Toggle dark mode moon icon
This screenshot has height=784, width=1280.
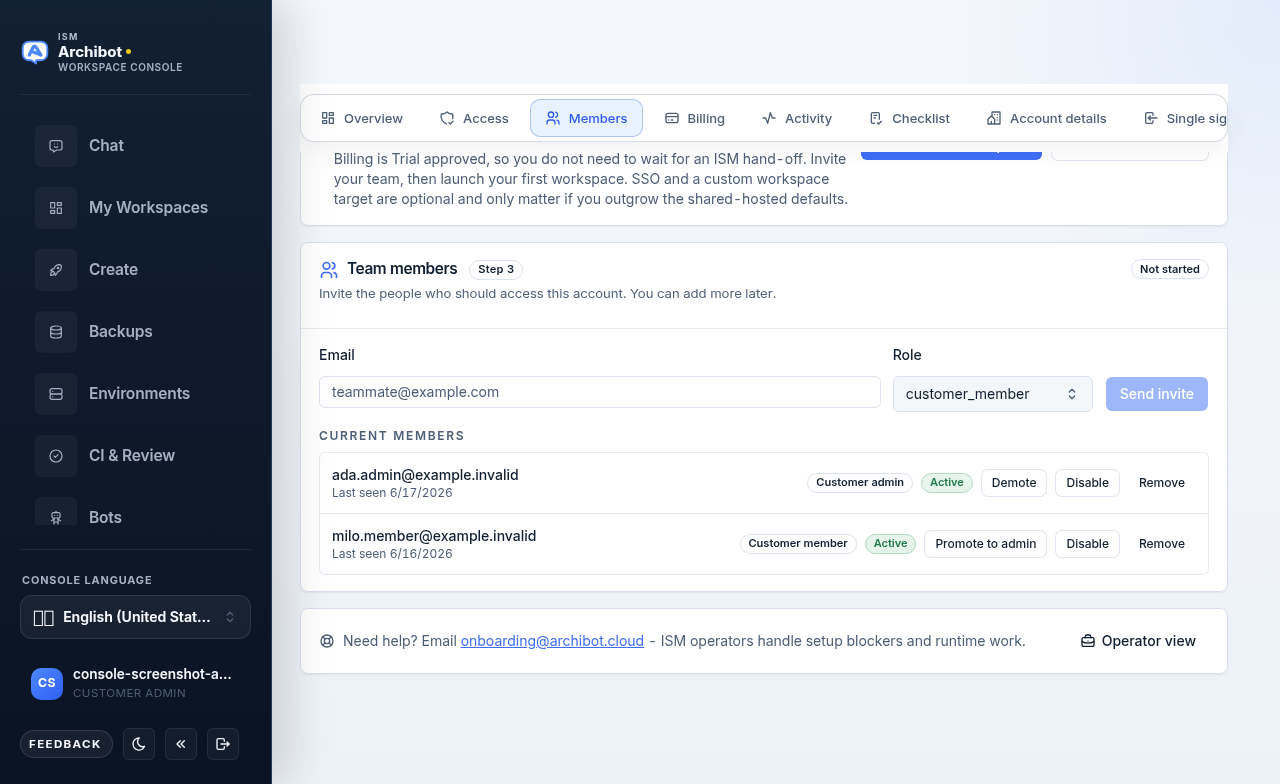tap(139, 744)
